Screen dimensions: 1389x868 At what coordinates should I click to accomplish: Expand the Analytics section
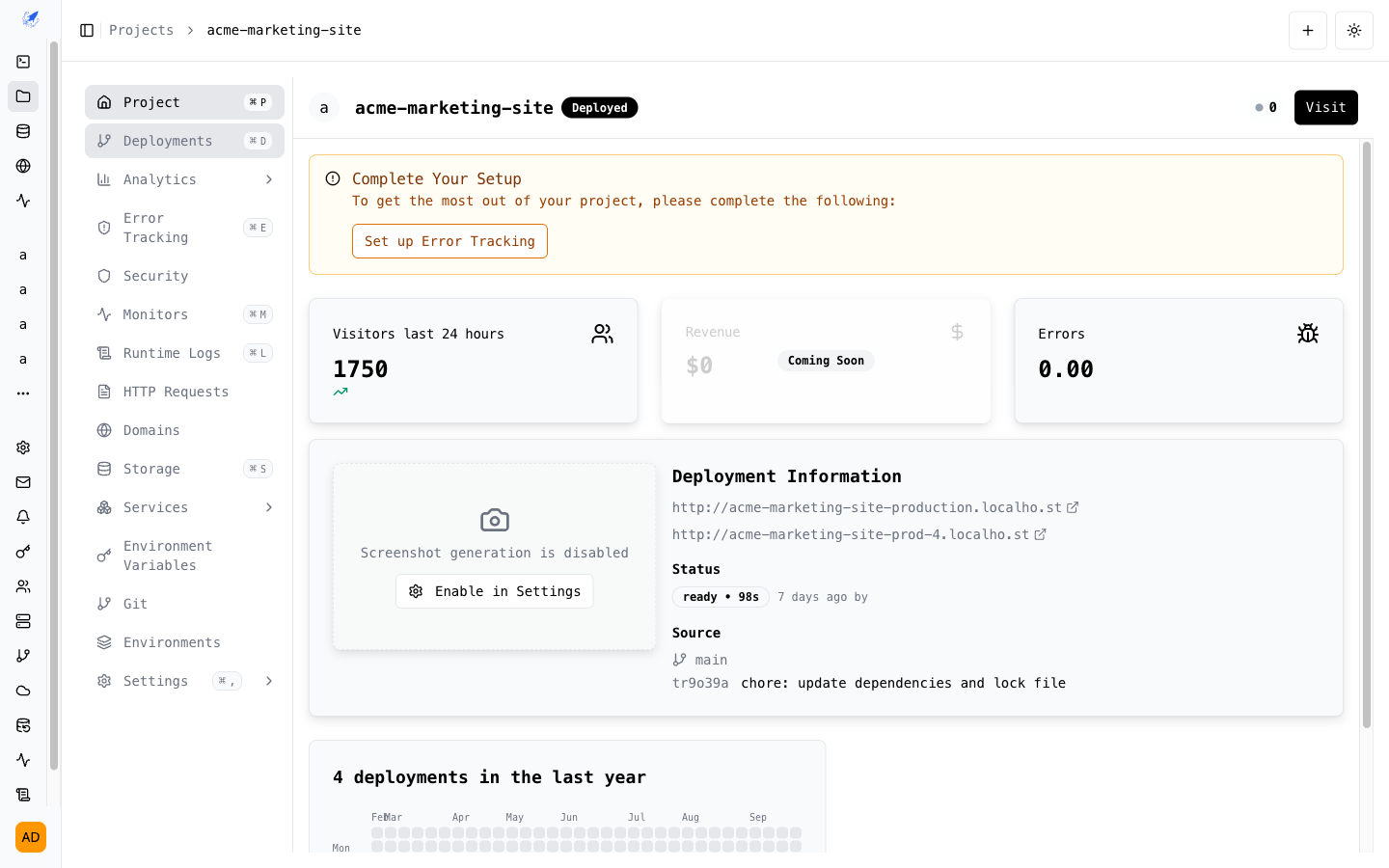pos(269,179)
